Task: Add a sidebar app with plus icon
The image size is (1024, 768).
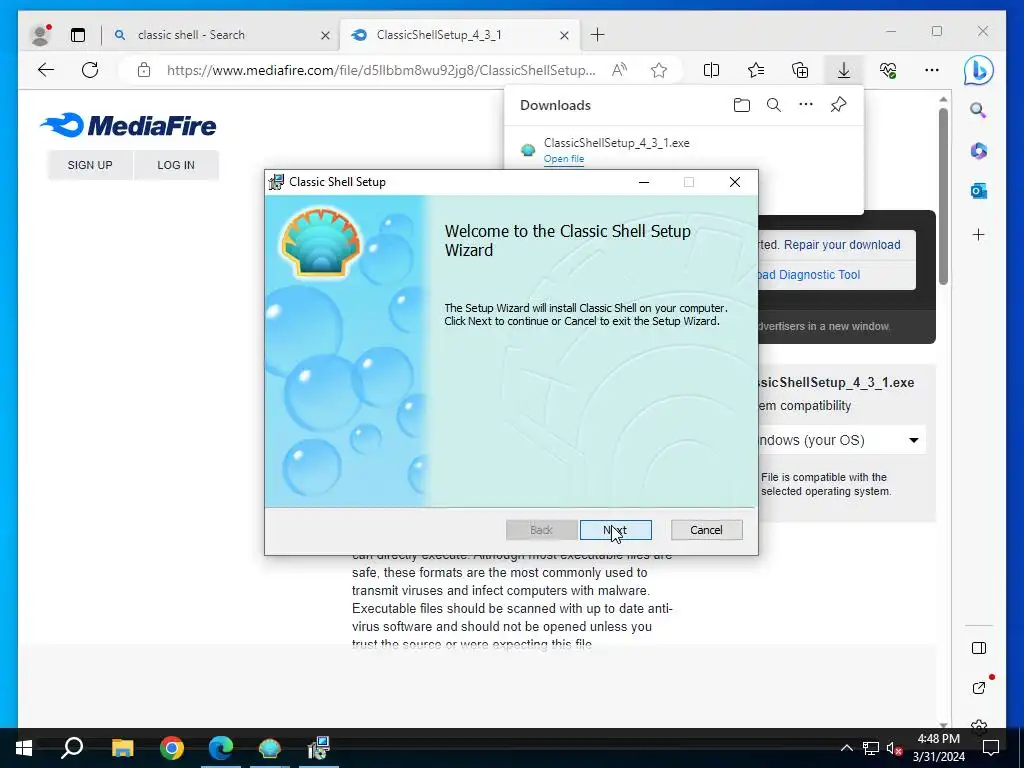Action: coord(978,234)
